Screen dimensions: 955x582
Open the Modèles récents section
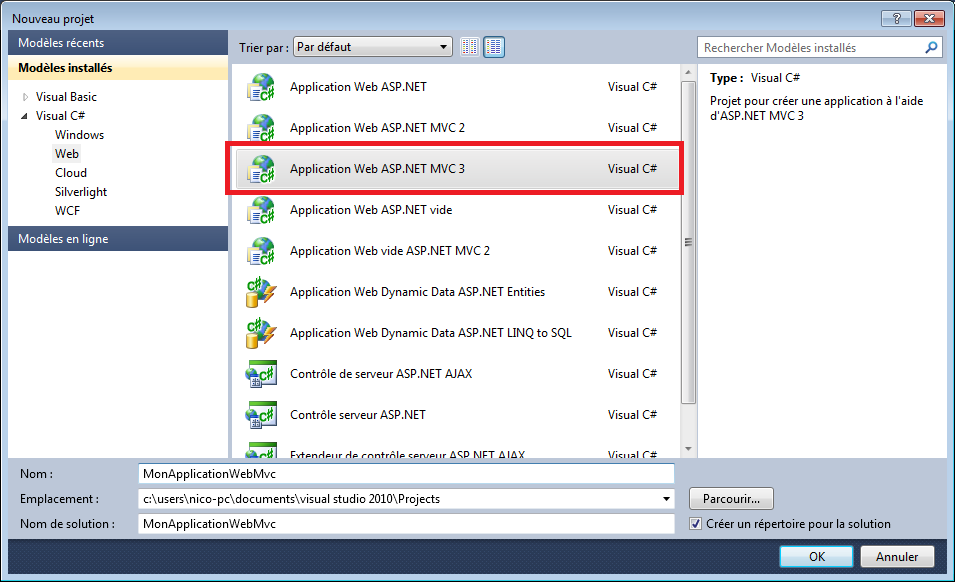point(61,43)
